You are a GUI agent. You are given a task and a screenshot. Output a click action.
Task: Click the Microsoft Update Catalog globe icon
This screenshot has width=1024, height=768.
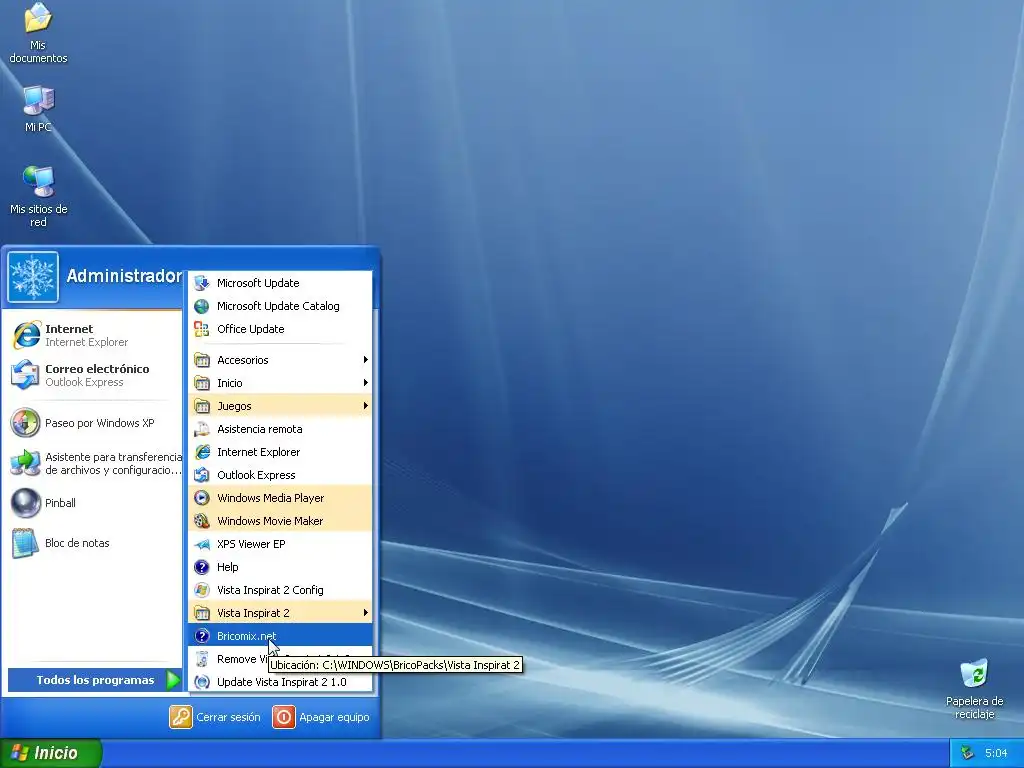202,306
